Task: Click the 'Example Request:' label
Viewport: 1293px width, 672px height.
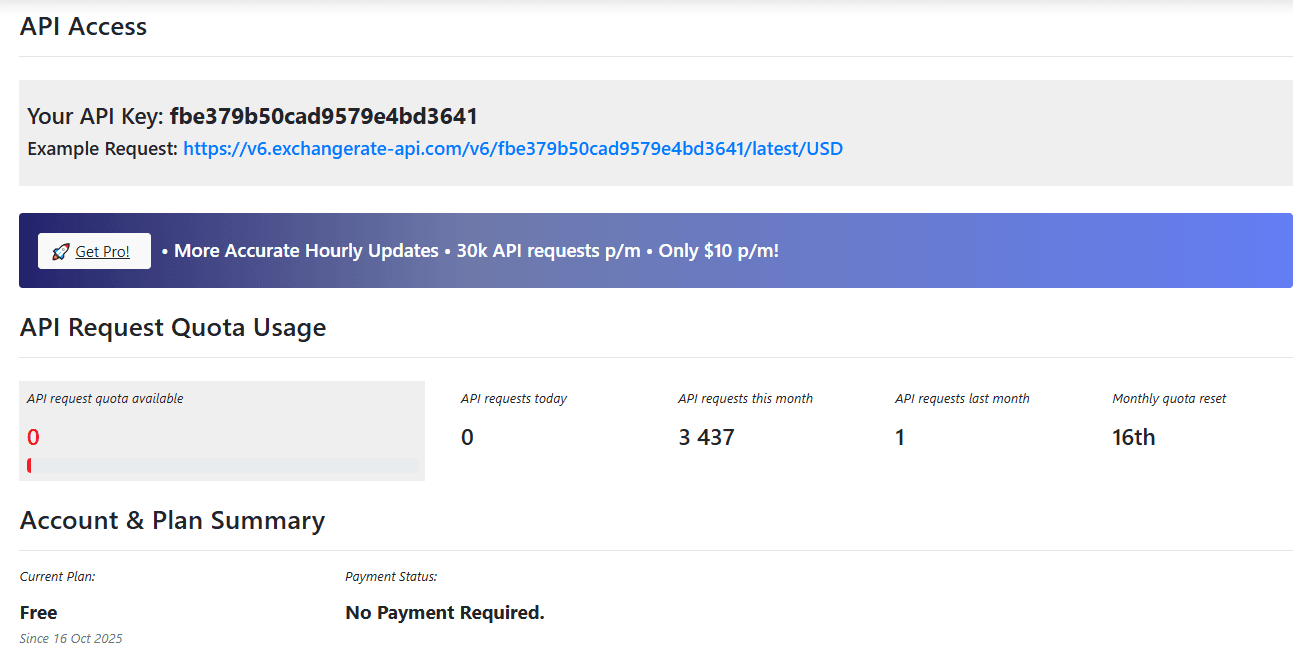Action: 102,149
